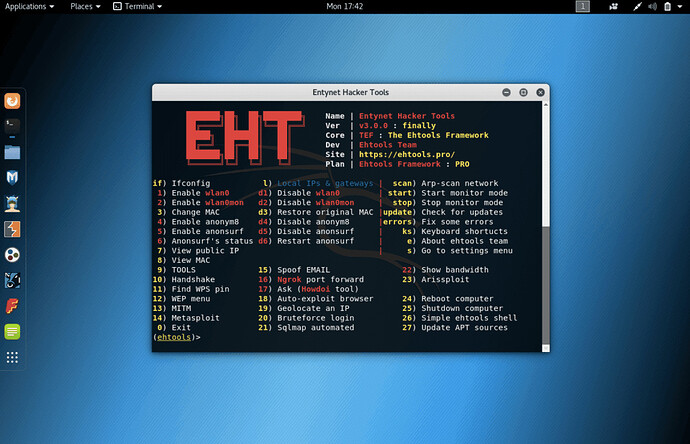Launch Burp Suite from the dock
This screenshot has height=444, width=690.
point(13,230)
